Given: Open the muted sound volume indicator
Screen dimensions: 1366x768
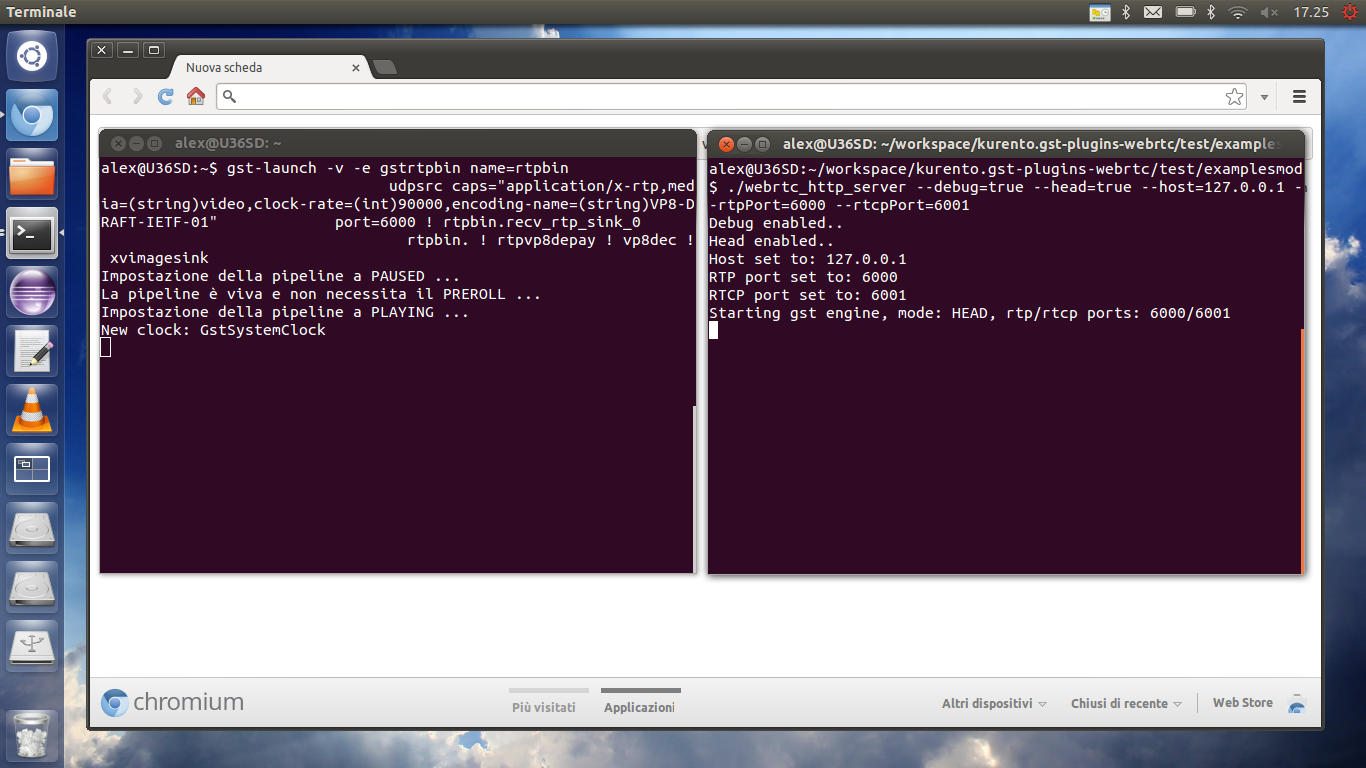Looking at the screenshot, I should pyautogui.click(x=1268, y=12).
